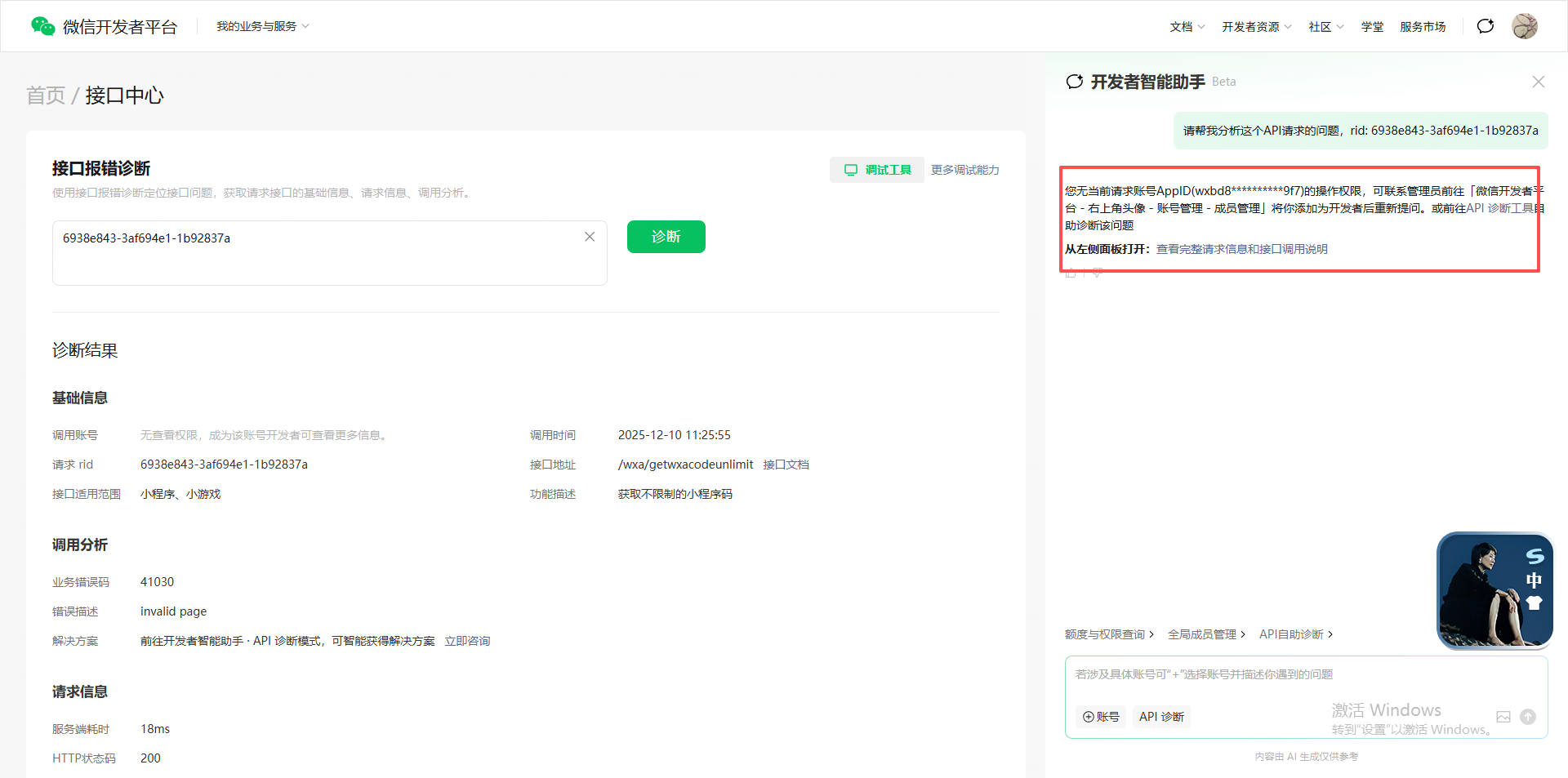Click the error code value 41030

point(157,582)
